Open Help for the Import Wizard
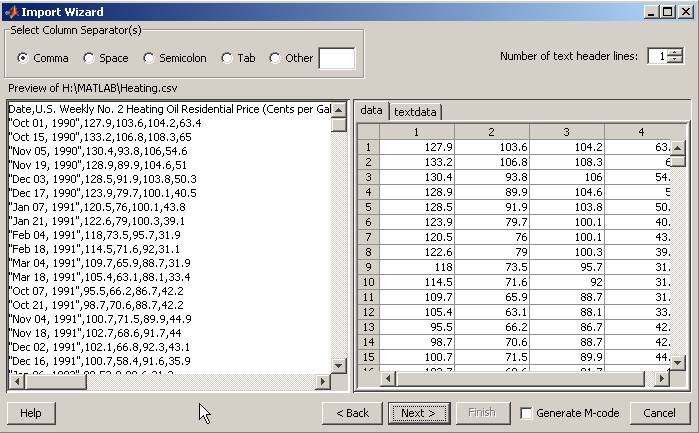 coord(31,413)
